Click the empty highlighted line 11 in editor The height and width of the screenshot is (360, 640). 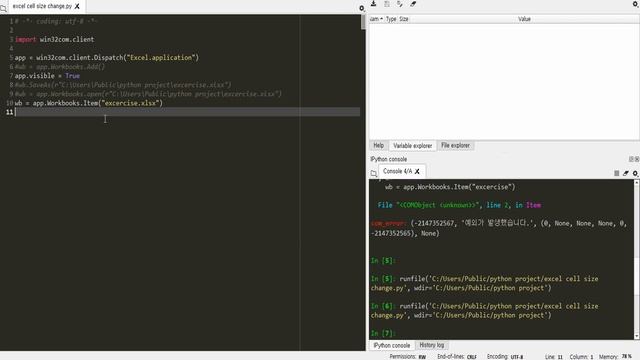[187, 112]
